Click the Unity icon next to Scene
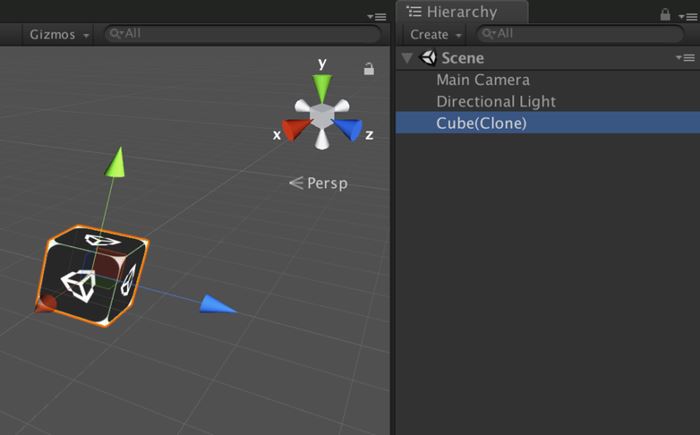This screenshot has height=435, width=700. (429, 58)
